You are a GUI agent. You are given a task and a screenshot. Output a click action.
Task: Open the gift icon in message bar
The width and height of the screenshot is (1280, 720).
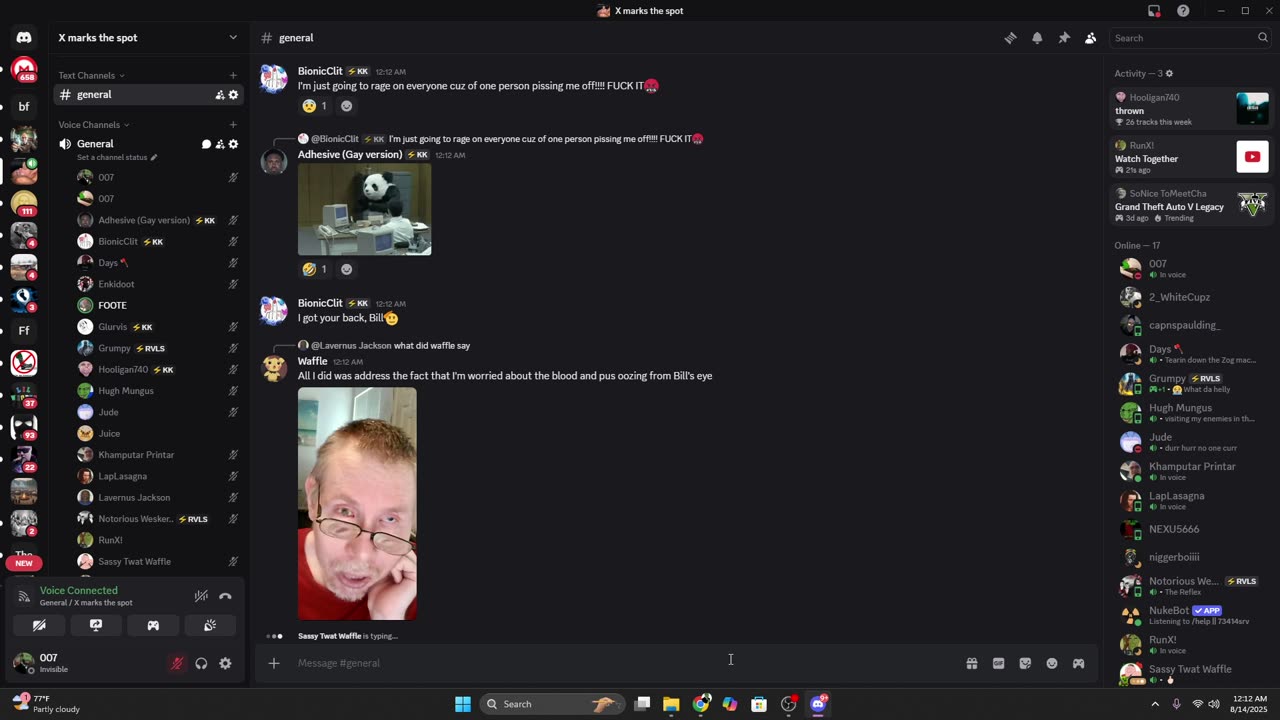971,663
